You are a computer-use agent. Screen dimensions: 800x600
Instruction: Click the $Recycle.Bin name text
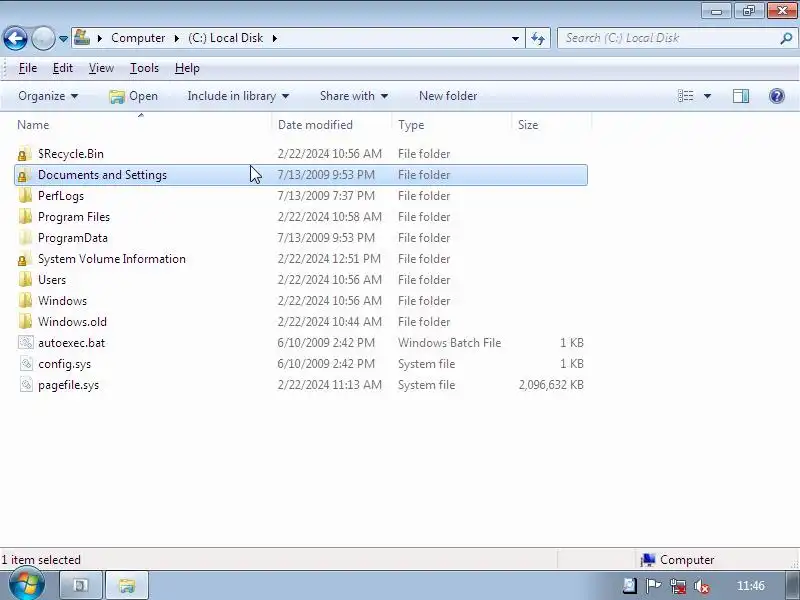71,154
